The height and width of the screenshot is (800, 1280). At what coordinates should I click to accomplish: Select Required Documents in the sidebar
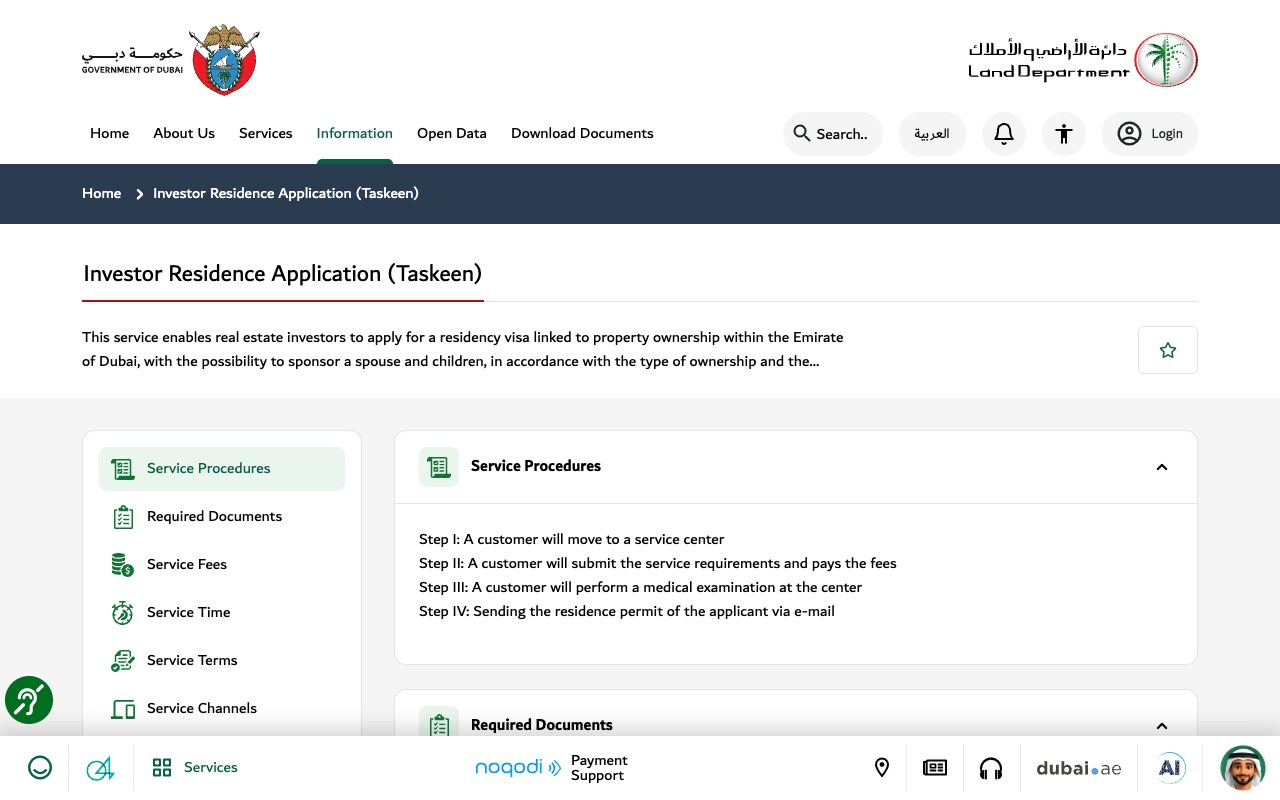coord(222,517)
